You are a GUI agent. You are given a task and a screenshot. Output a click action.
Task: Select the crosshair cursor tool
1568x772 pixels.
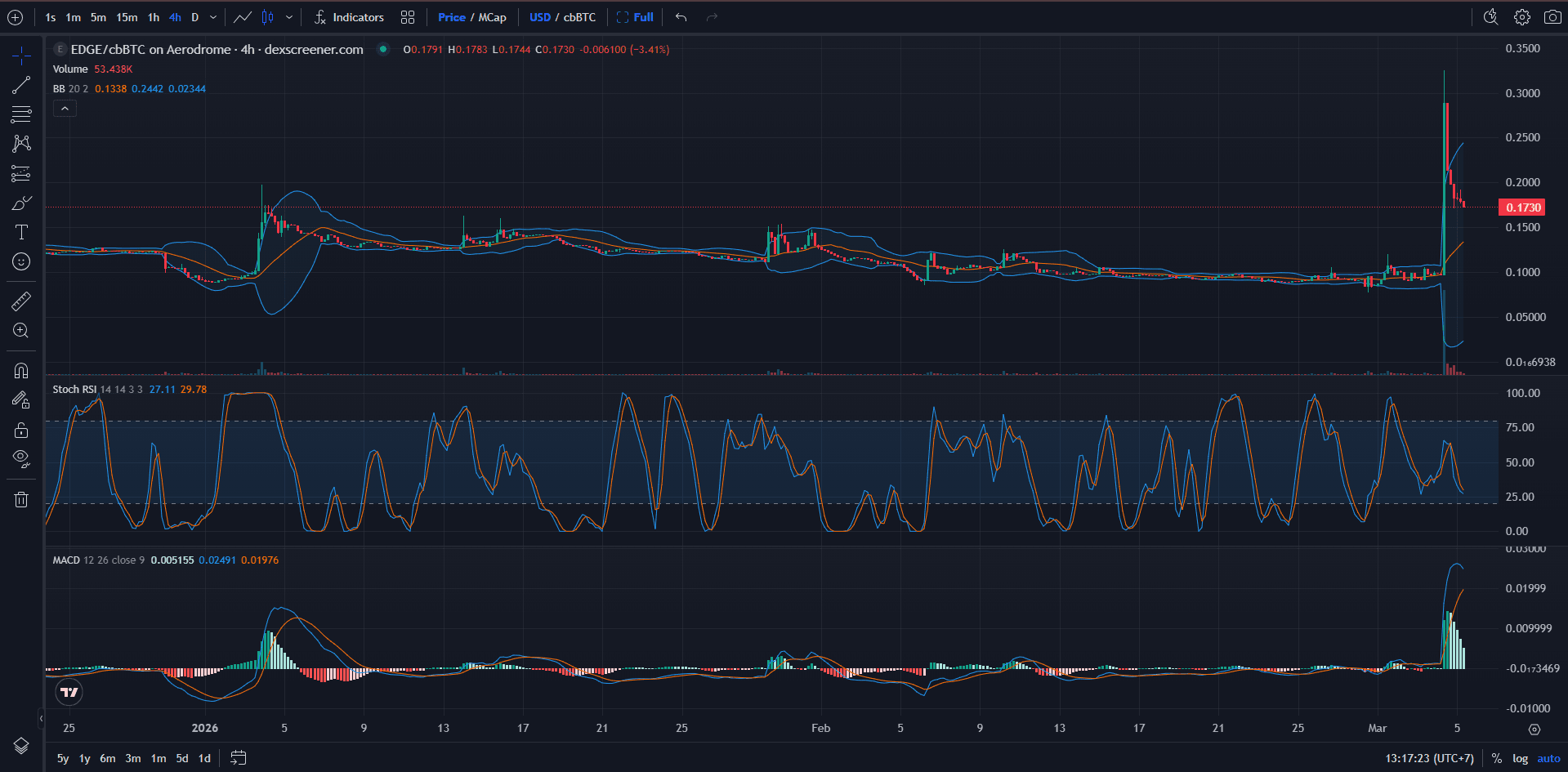coord(20,56)
